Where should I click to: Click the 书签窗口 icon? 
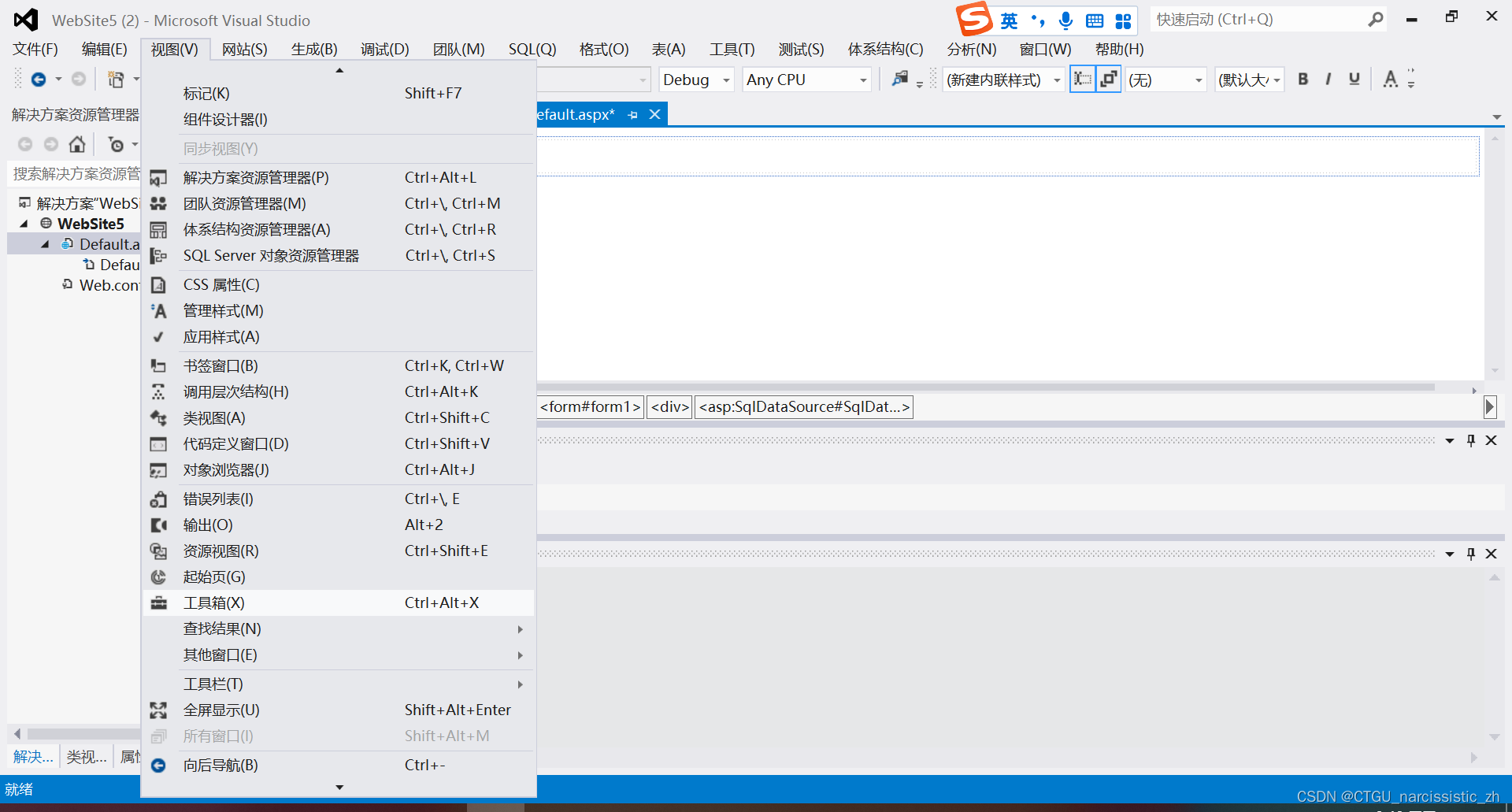tap(158, 365)
